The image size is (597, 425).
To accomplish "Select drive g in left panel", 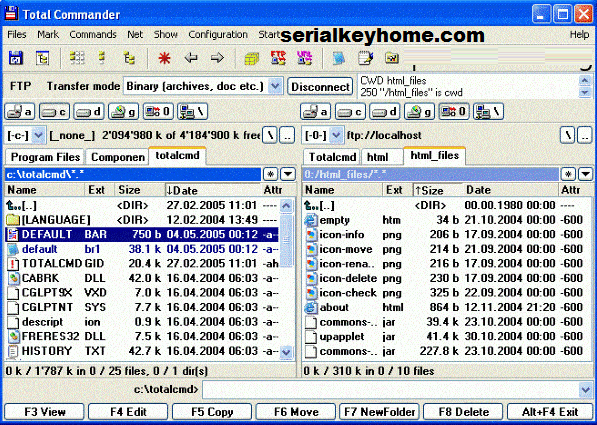I will coord(123,112).
